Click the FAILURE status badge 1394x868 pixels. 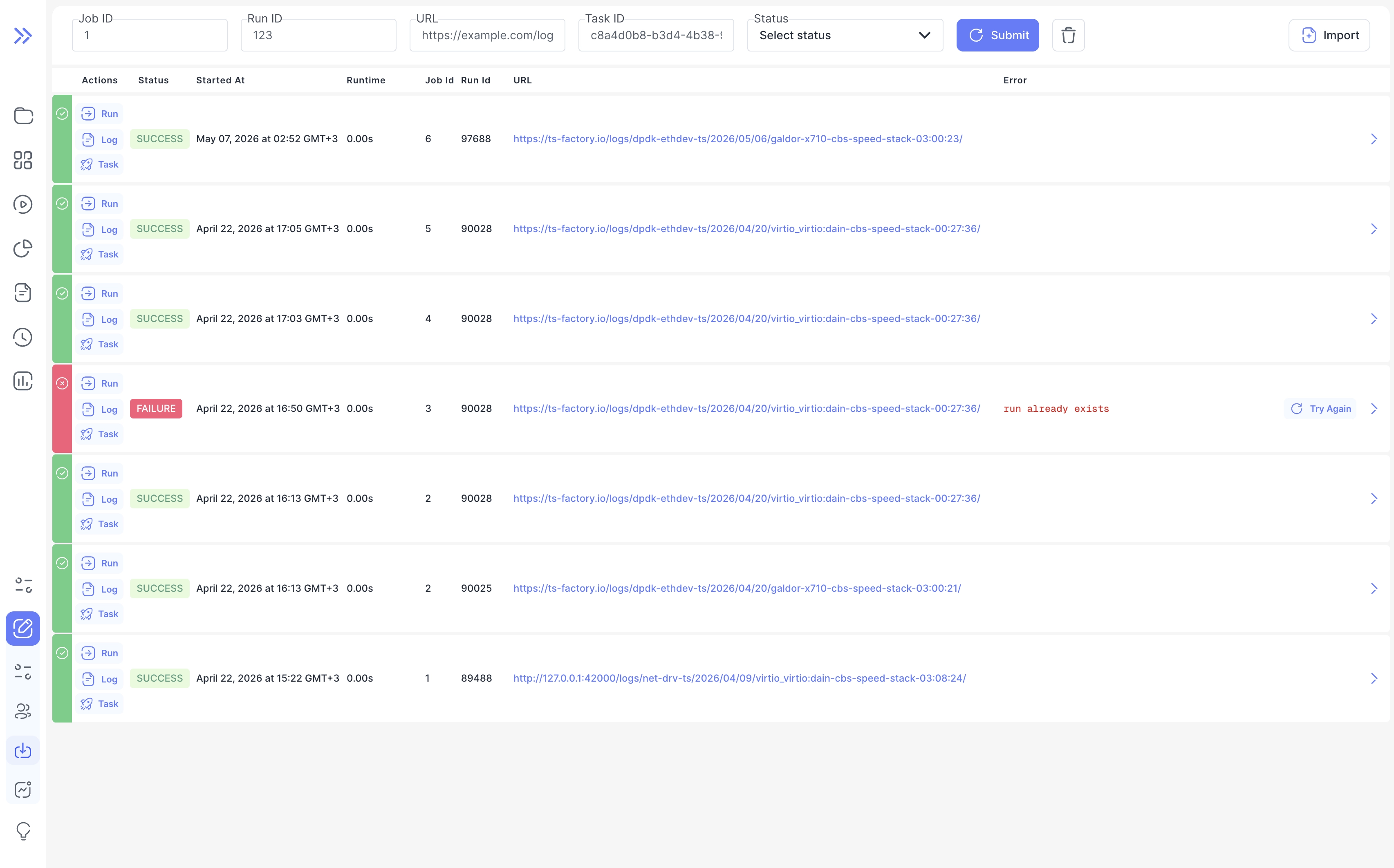pyautogui.click(x=156, y=409)
